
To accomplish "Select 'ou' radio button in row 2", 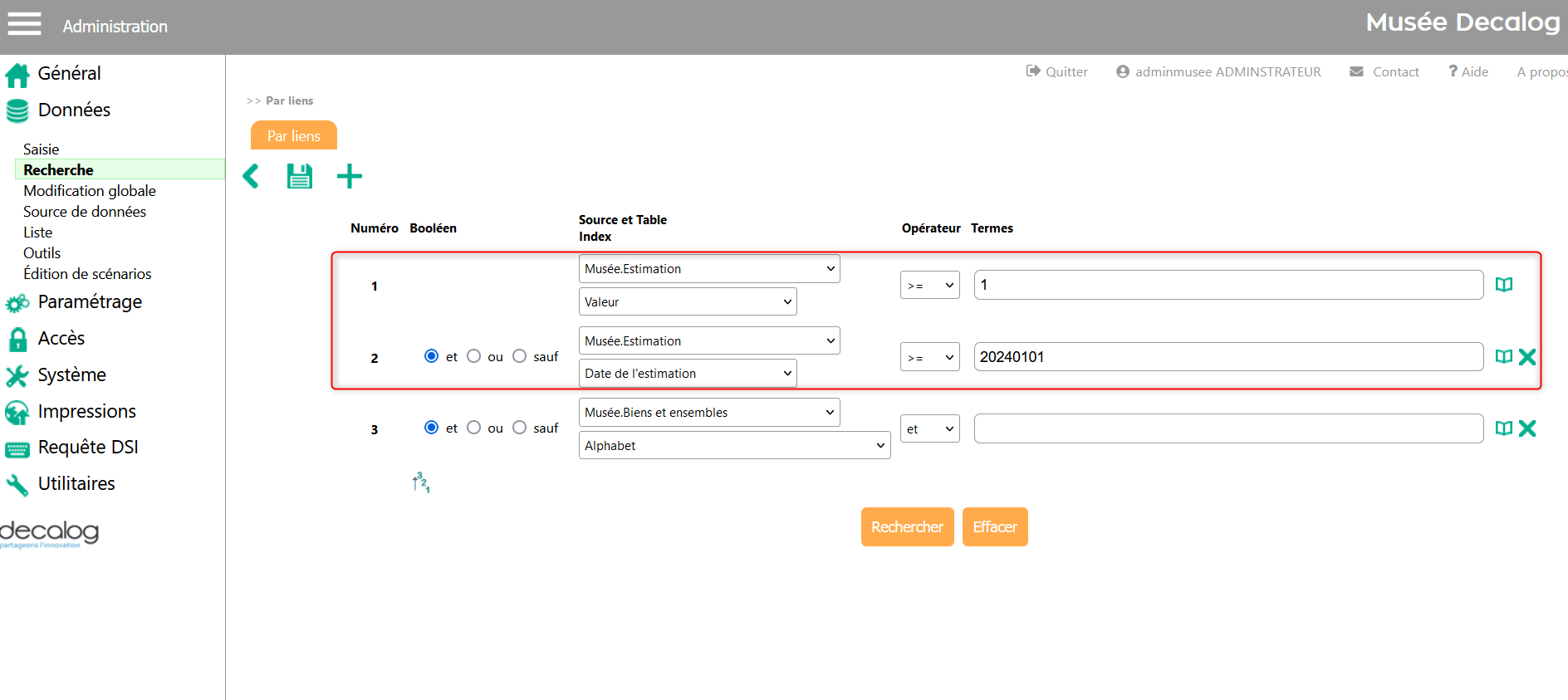I will point(474,356).
